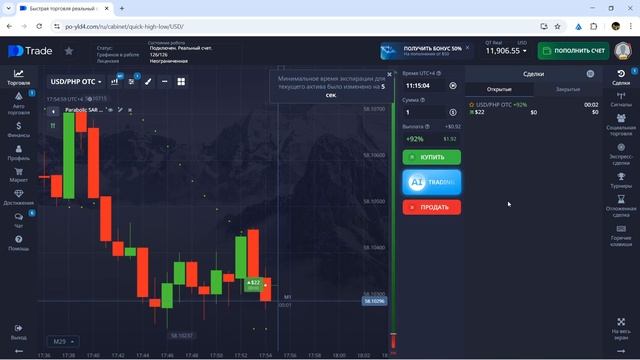This screenshot has height=360, width=640.
Task: Open the user avatar profile menu
Action: 623,51
